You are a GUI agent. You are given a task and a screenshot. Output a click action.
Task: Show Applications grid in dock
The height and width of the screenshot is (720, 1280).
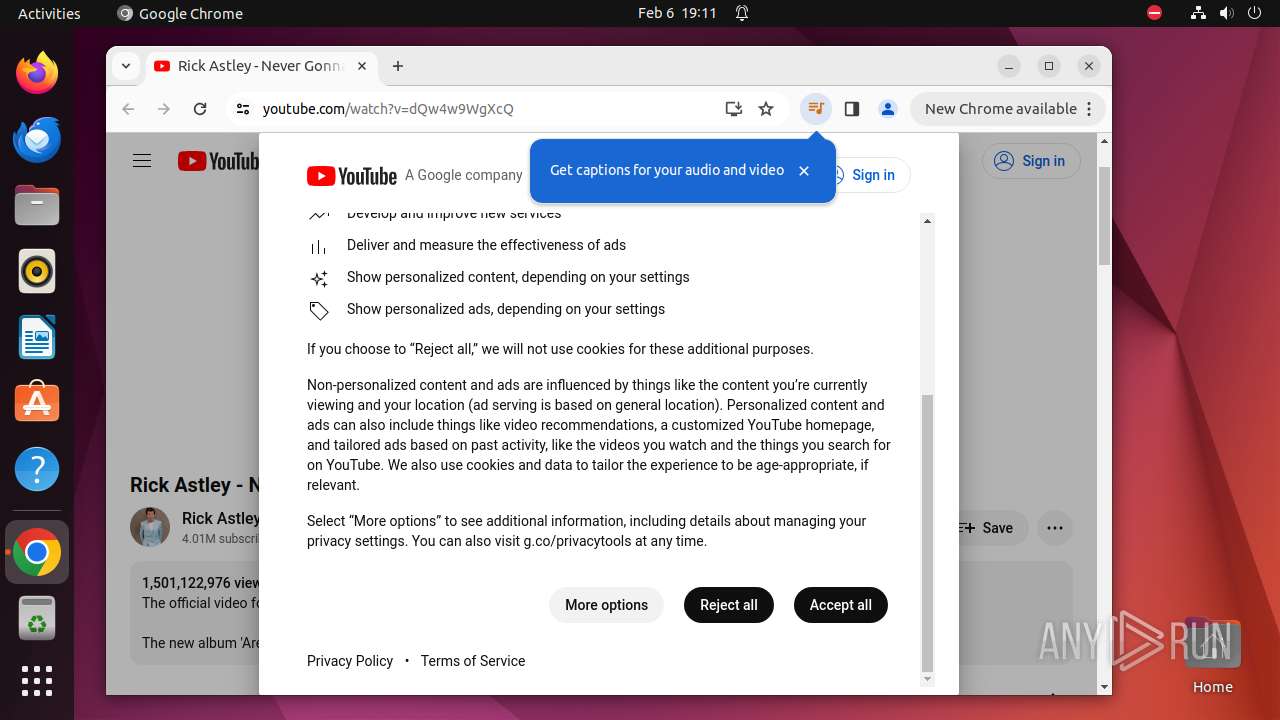(37, 681)
